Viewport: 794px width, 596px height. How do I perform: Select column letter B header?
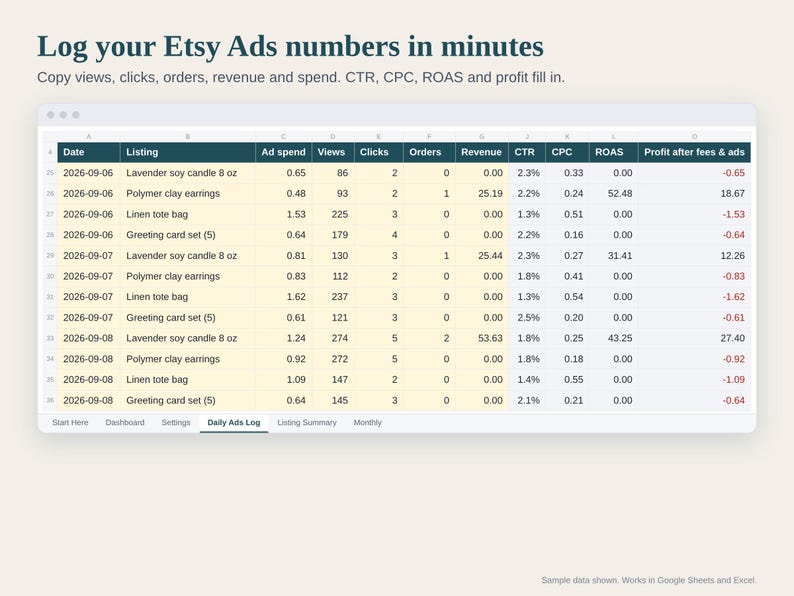[x=187, y=136]
